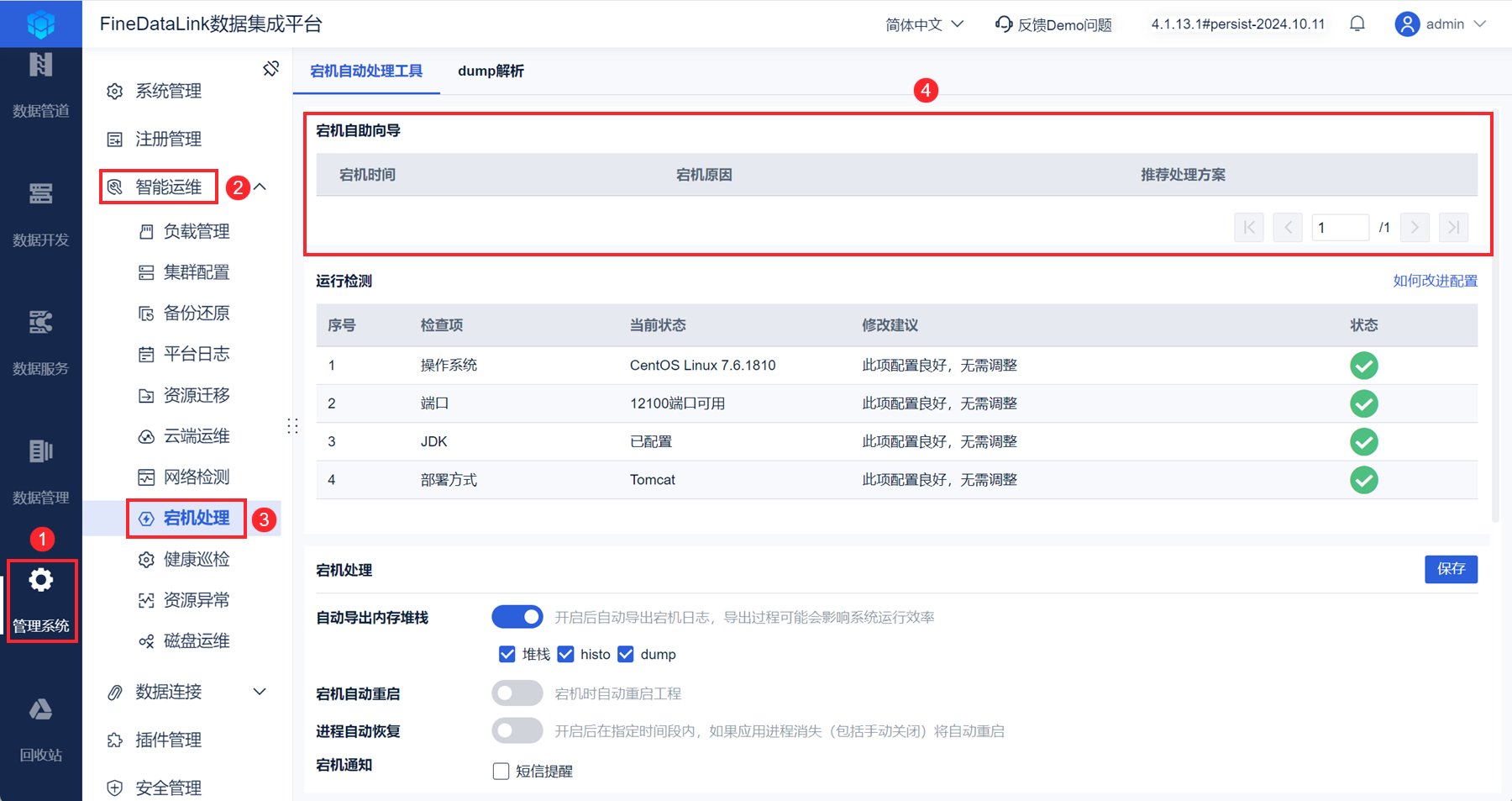Image resolution: width=1512 pixels, height=801 pixels.
Task: Open the 如何改进配置 link
Action: click(x=1435, y=281)
